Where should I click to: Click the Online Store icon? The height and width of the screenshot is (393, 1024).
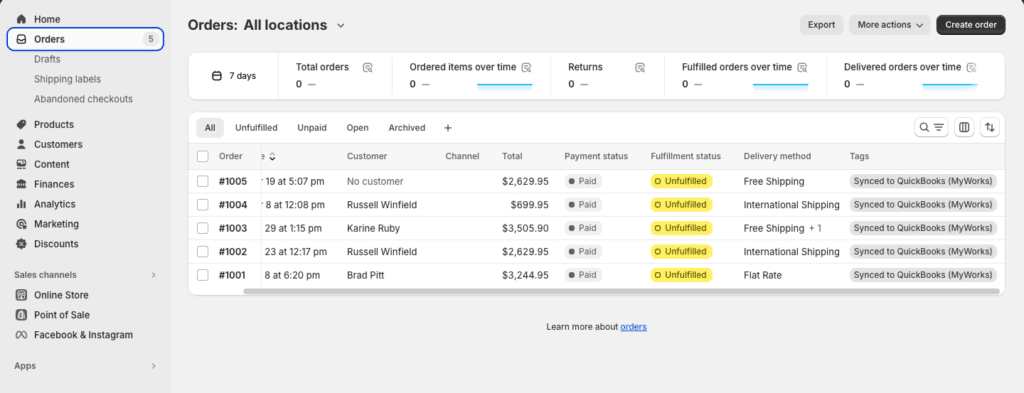pos(22,295)
